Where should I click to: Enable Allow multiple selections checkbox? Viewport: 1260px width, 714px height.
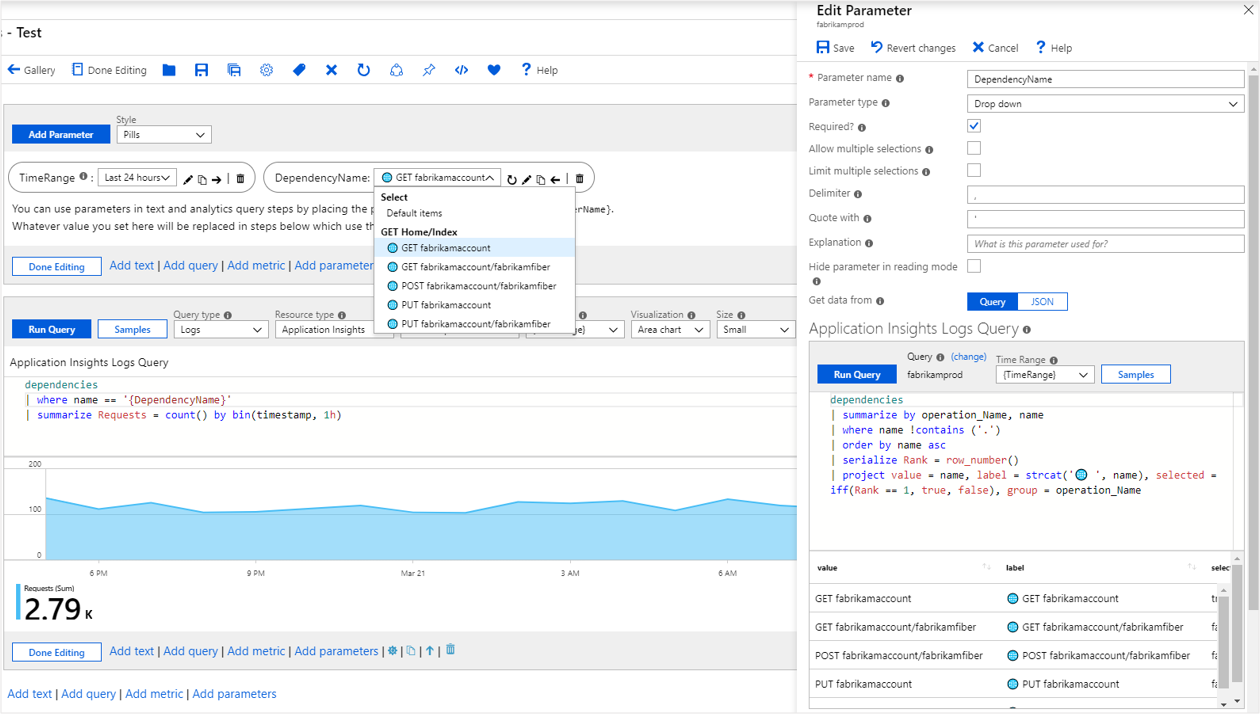[974, 148]
